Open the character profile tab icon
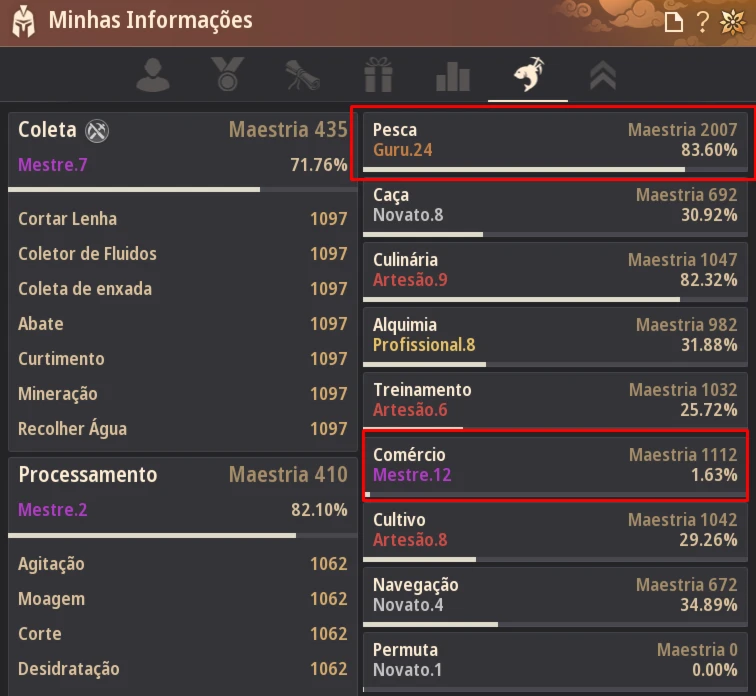This screenshot has height=696, width=756. tap(153, 75)
